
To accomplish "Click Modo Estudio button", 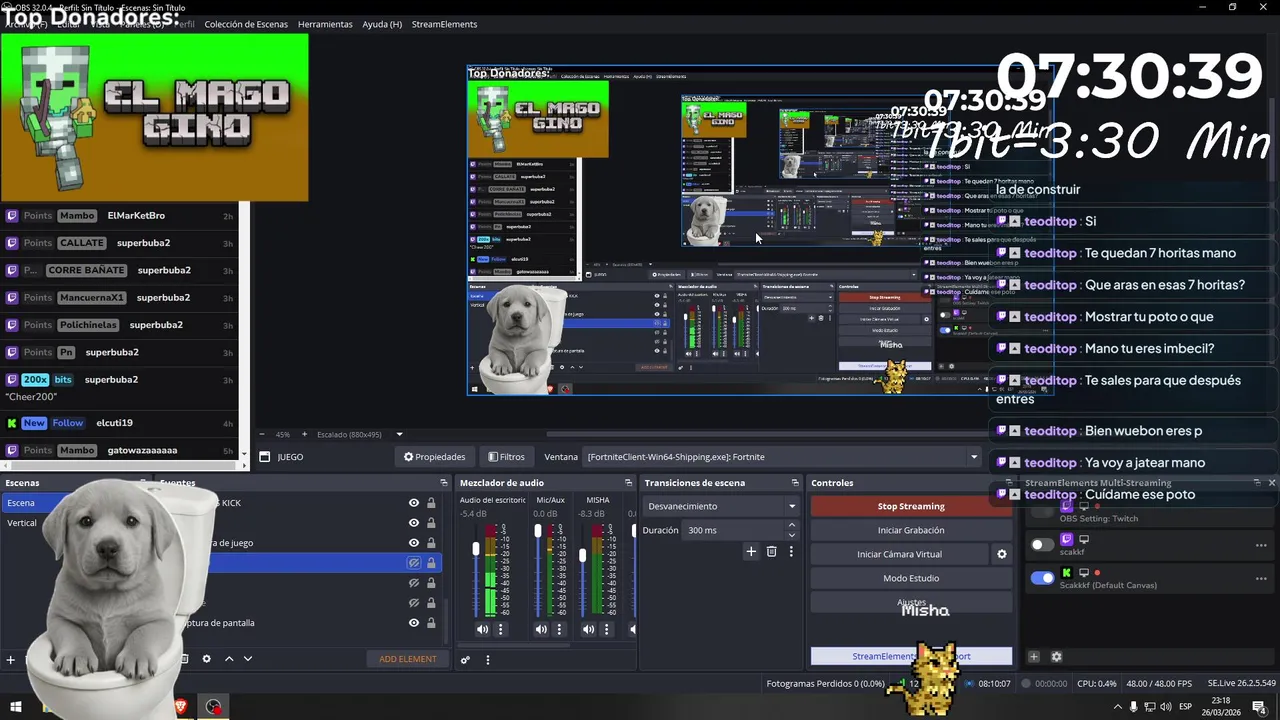I will click(x=911, y=578).
